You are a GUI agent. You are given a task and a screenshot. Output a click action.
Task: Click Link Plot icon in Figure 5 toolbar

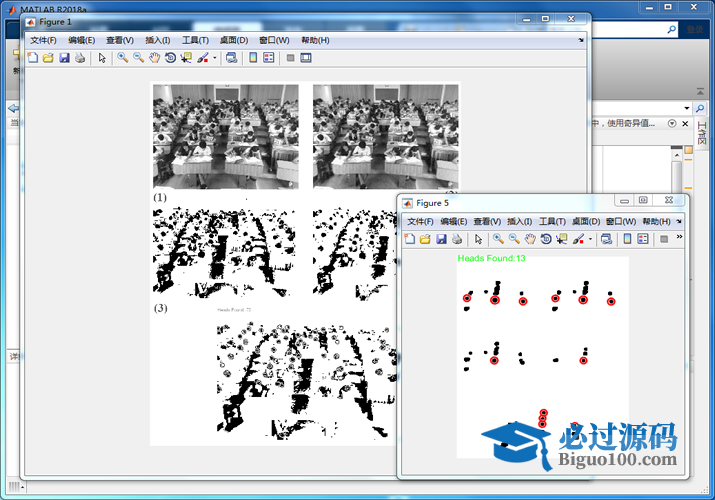point(606,239)
